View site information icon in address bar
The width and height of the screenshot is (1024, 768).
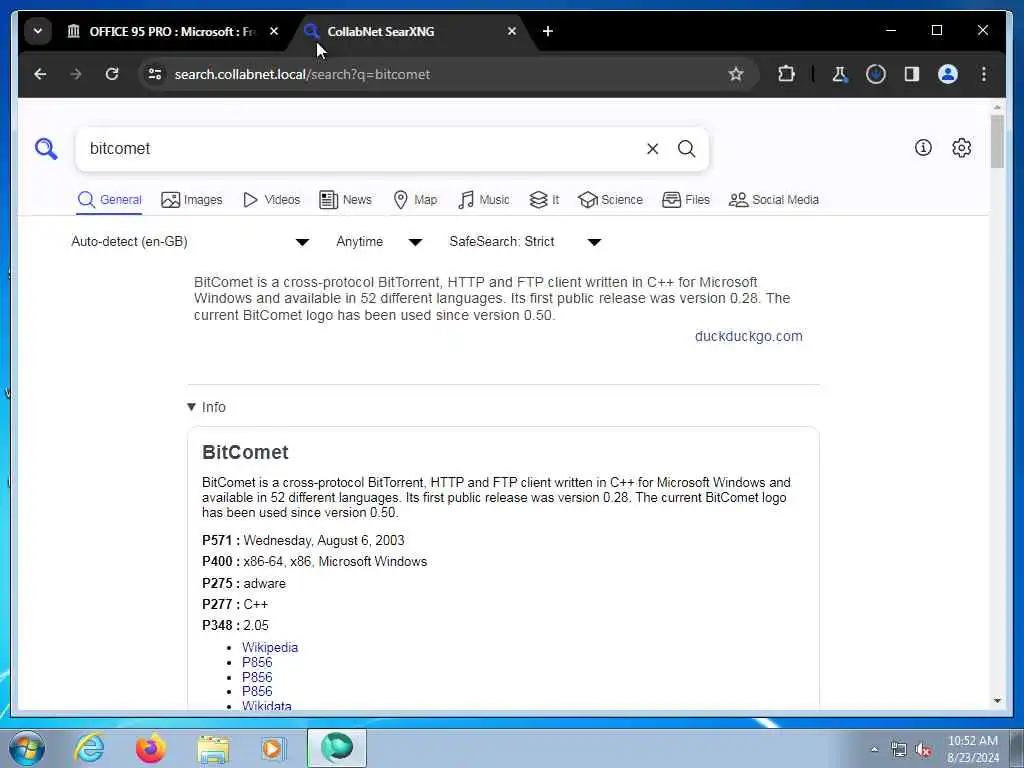(x=155, y=74)
